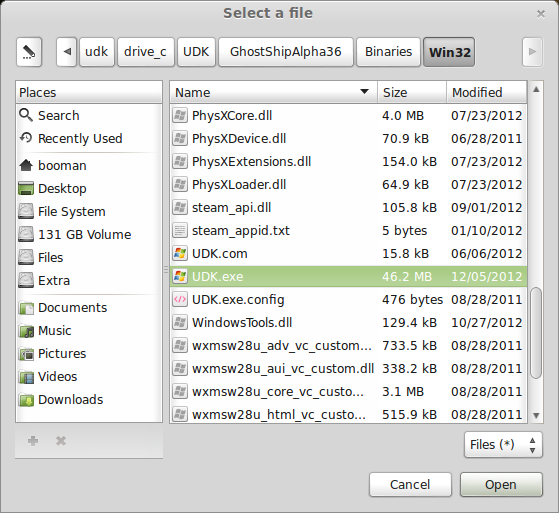Click the Pictures folder icon
Viewport: 559px width, 513px height.
pyautogui.click(x=26, y=354)
